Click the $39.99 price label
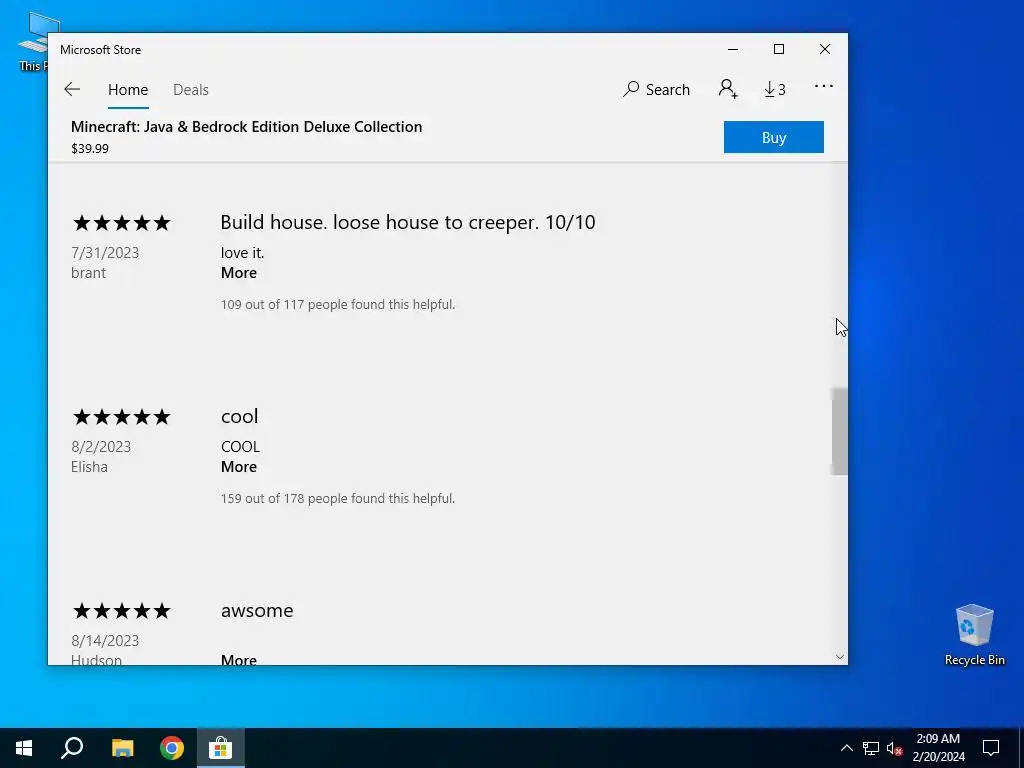1024x768 pixels. pyautogui.click(x=90, y=148)
